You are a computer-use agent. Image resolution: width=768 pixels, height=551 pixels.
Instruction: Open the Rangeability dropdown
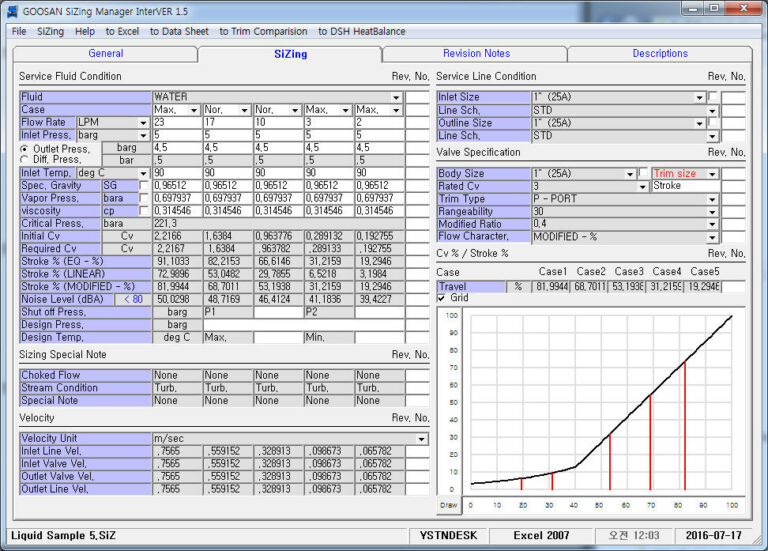[x=713, y=212]
